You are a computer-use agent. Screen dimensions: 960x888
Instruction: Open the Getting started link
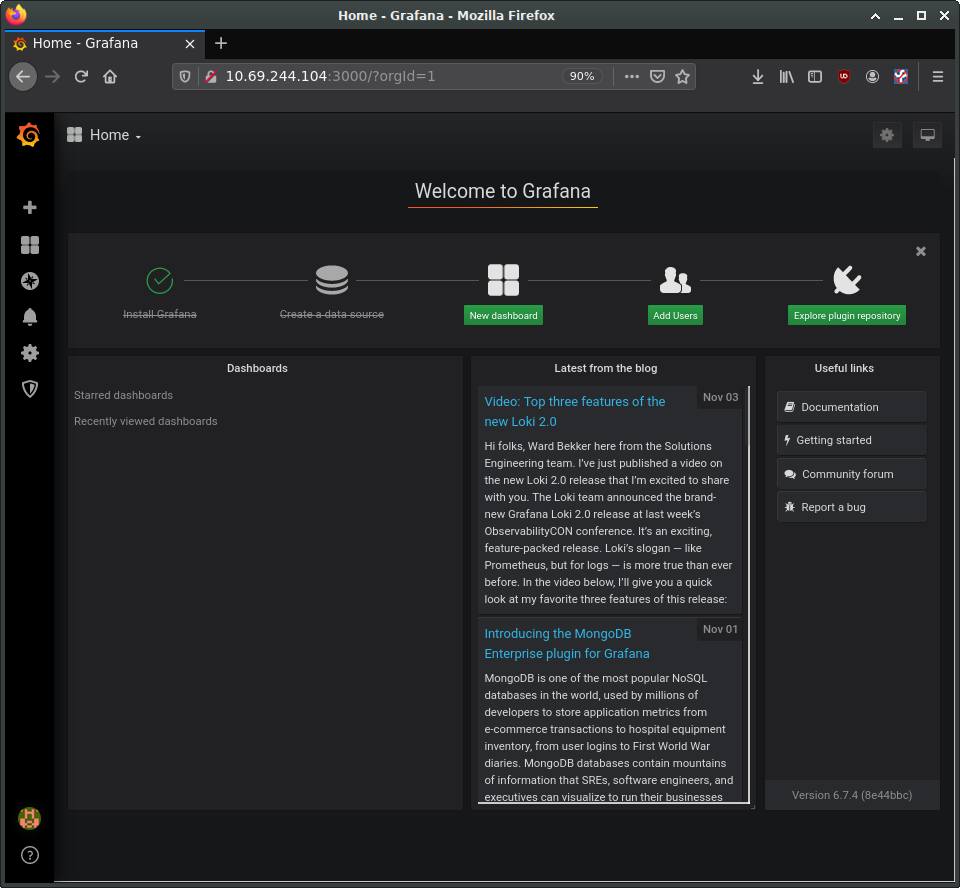click(x=852, y=440)
